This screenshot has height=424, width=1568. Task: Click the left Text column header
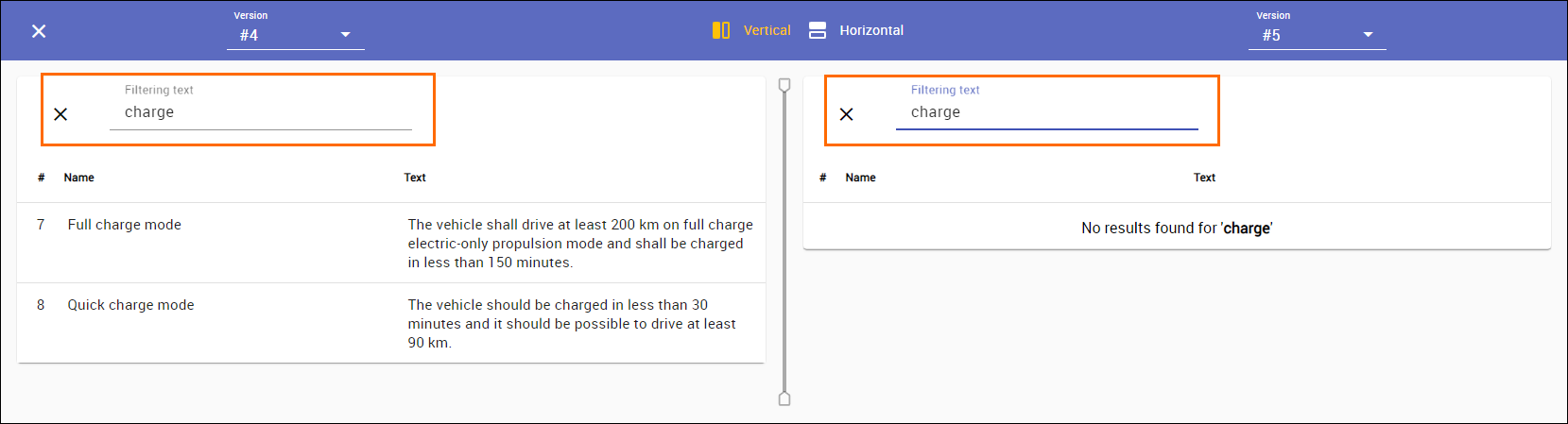(x=415, y=178)
